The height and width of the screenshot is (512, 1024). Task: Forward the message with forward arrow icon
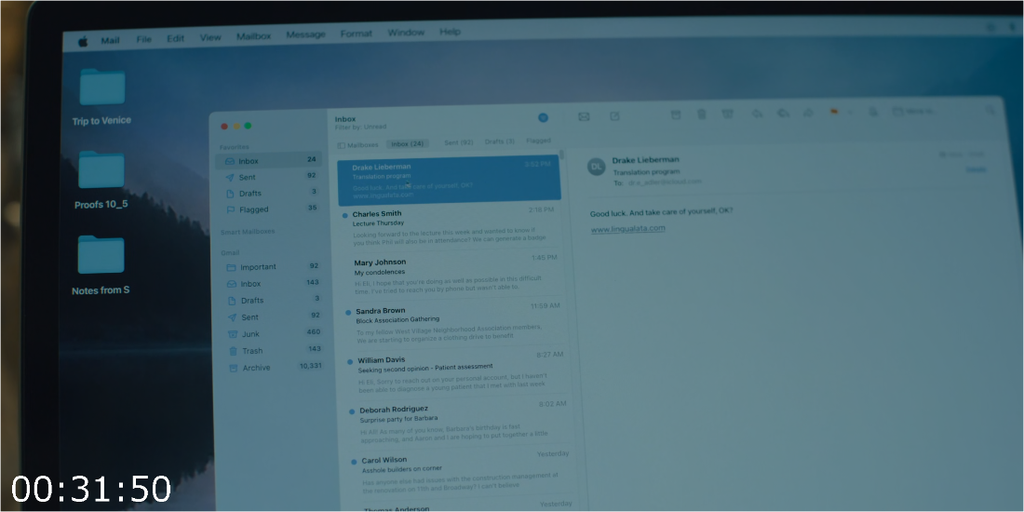coord(808,112)
